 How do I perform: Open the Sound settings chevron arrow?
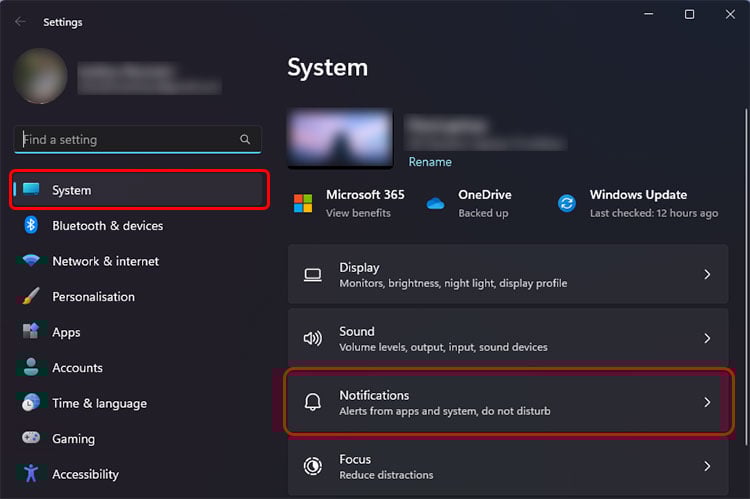(x=707, y=339)
